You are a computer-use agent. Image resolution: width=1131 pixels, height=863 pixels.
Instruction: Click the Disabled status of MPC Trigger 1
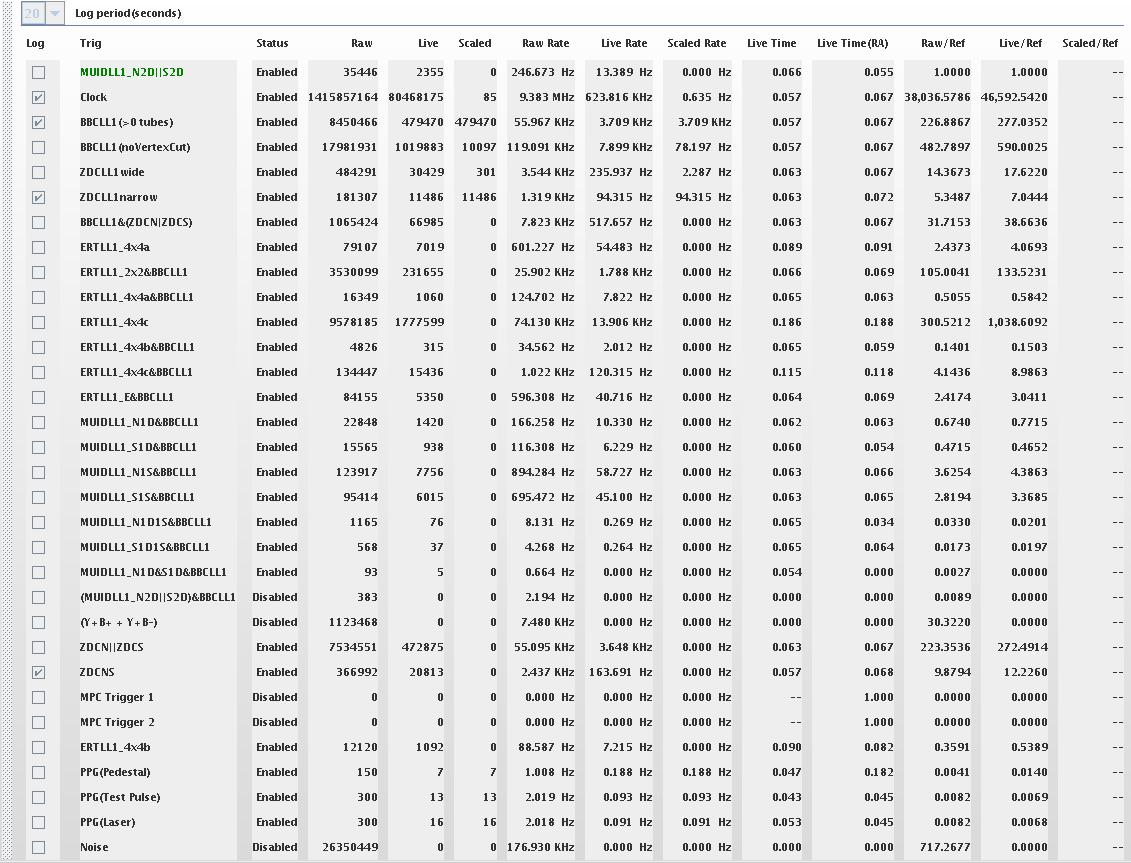274,698
